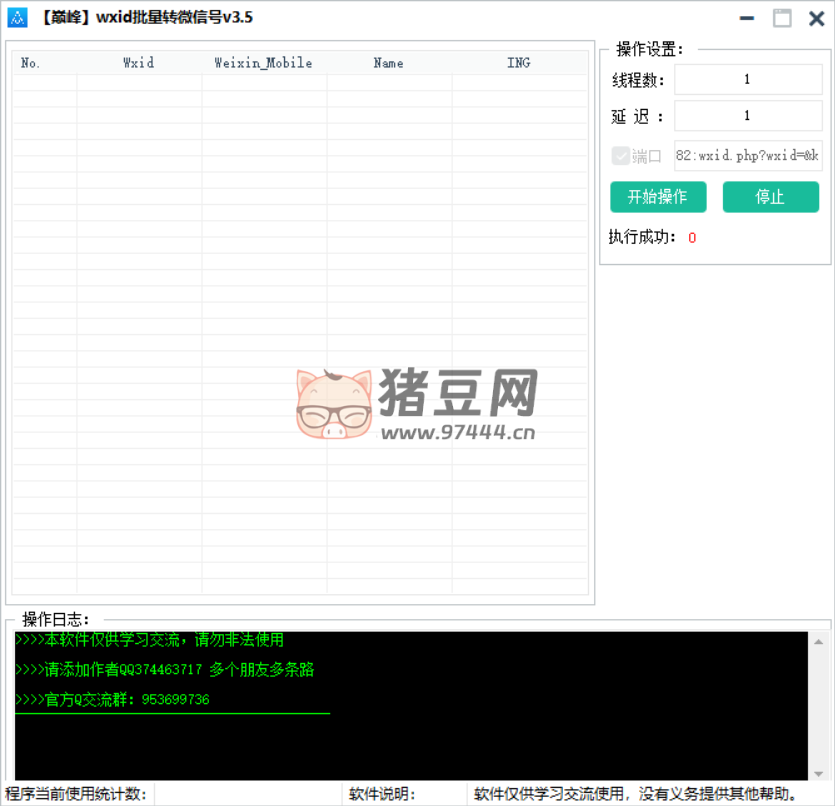Close the wxid converter window
The image size is (835, 806).
[816, 18]
